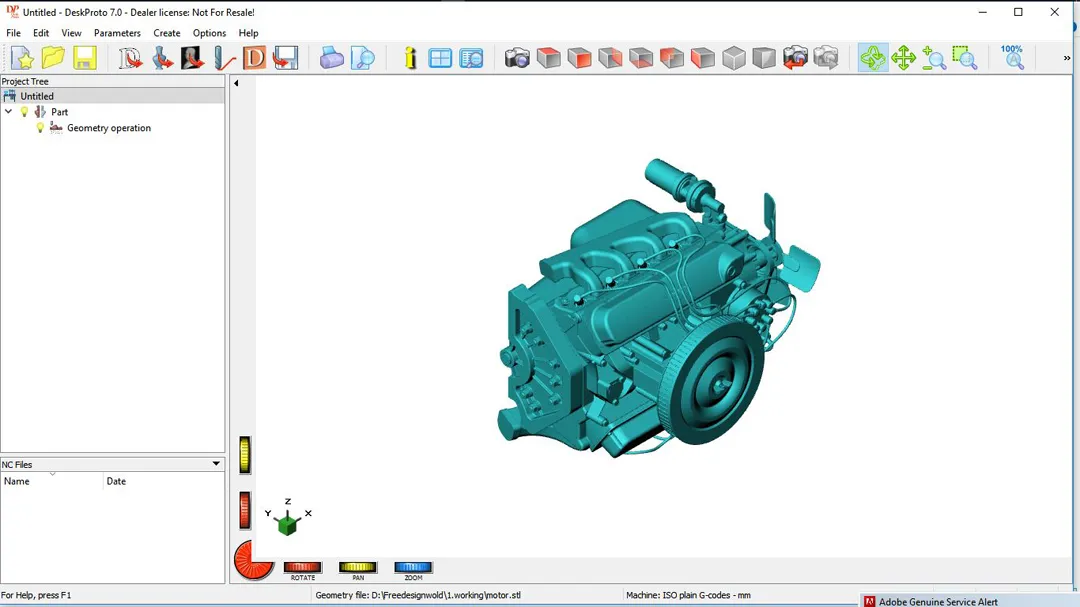Click the teal engine model in viewport
The width and height of the screenshot is (1080, 607).
pyautogui.click(x=658, y=310)
